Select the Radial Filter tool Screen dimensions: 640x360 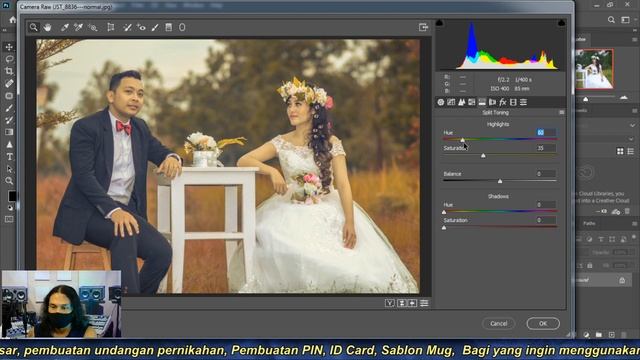(x=182, y=27)
